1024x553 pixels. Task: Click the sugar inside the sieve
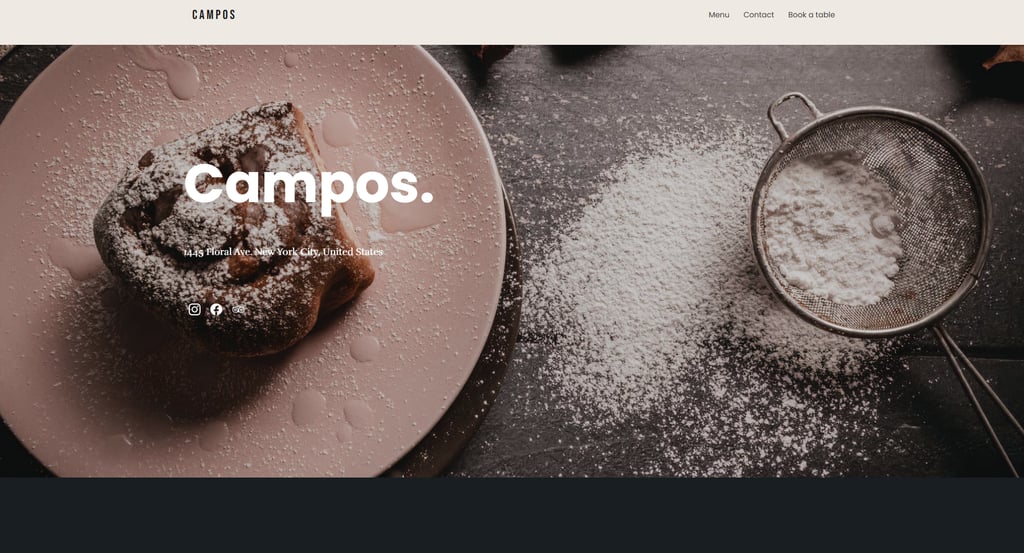831,227
